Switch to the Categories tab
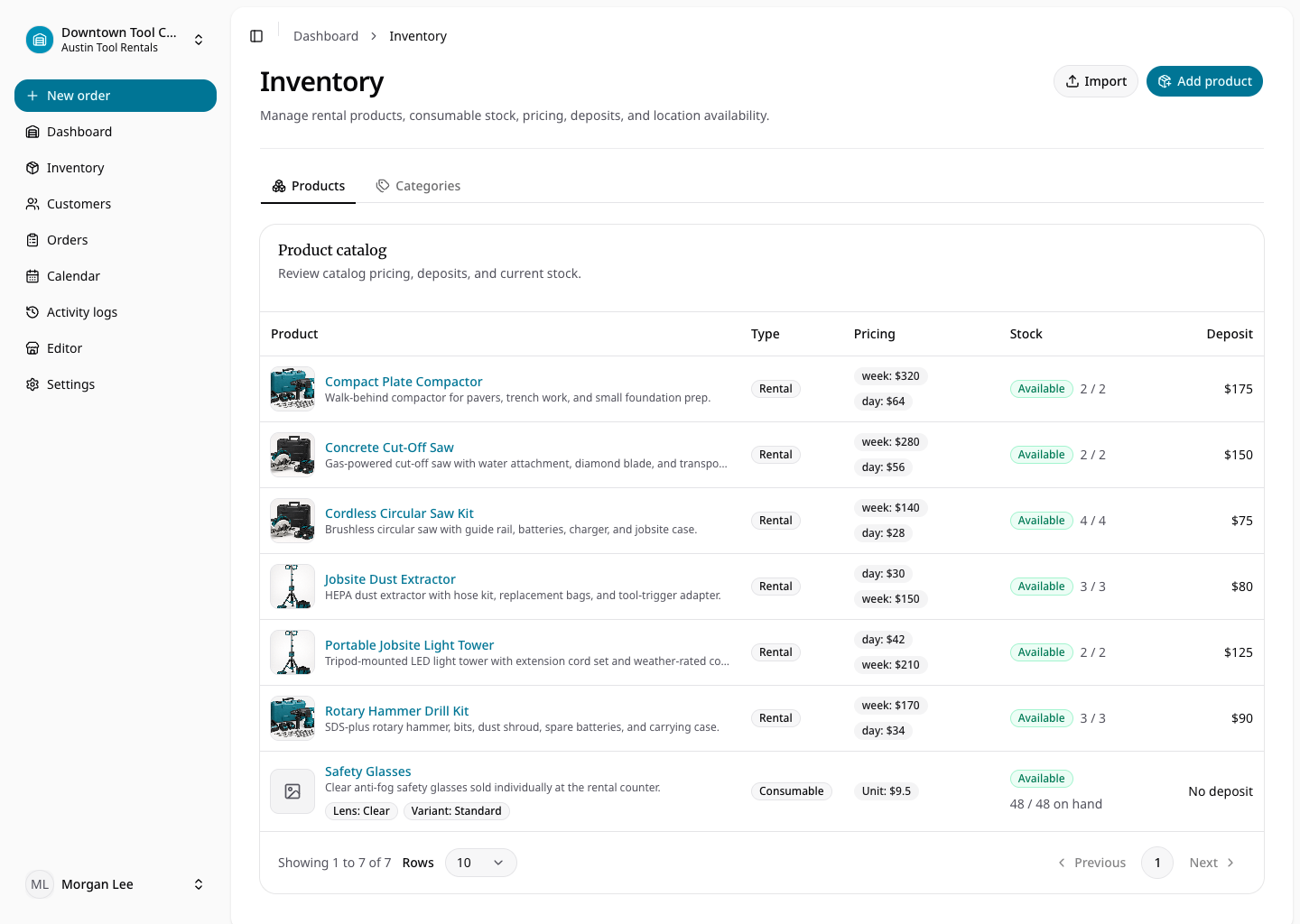The height and width of the screenshot is (924, 1300). tap(418, 186)
